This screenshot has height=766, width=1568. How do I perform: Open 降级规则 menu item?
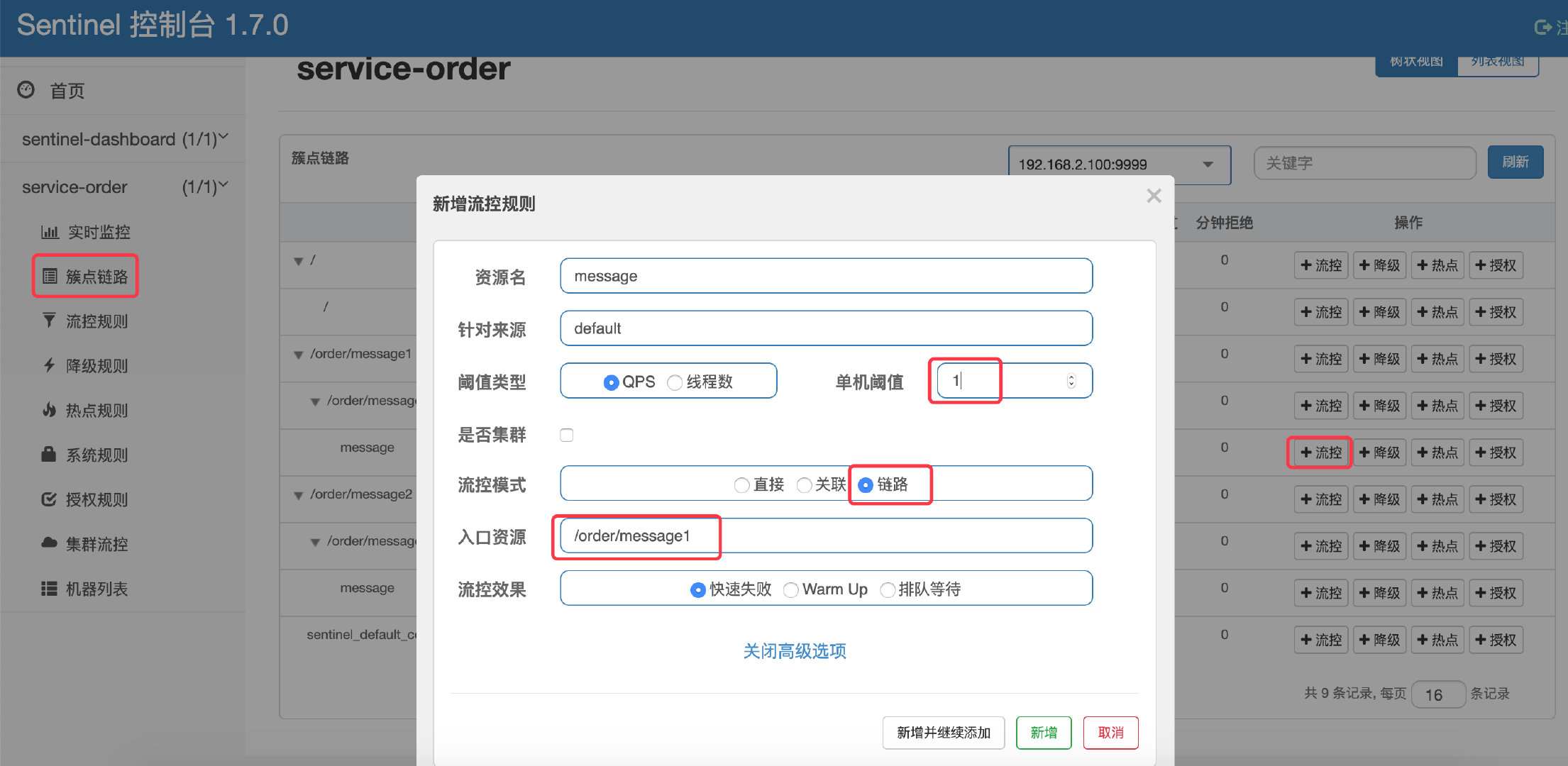coord(96,366)
